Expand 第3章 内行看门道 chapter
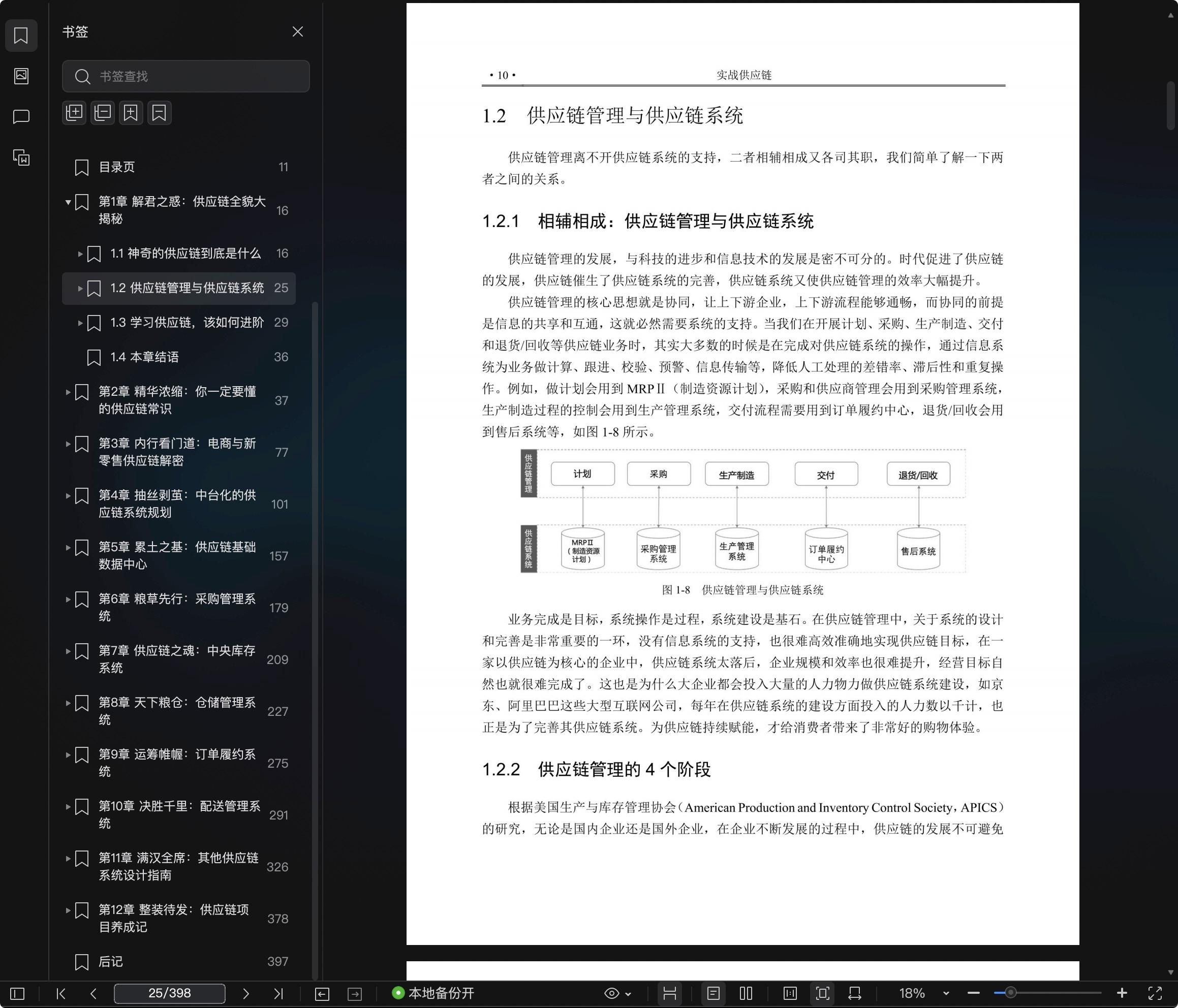Viewport: 1178px width, 1008px height. 68,444
